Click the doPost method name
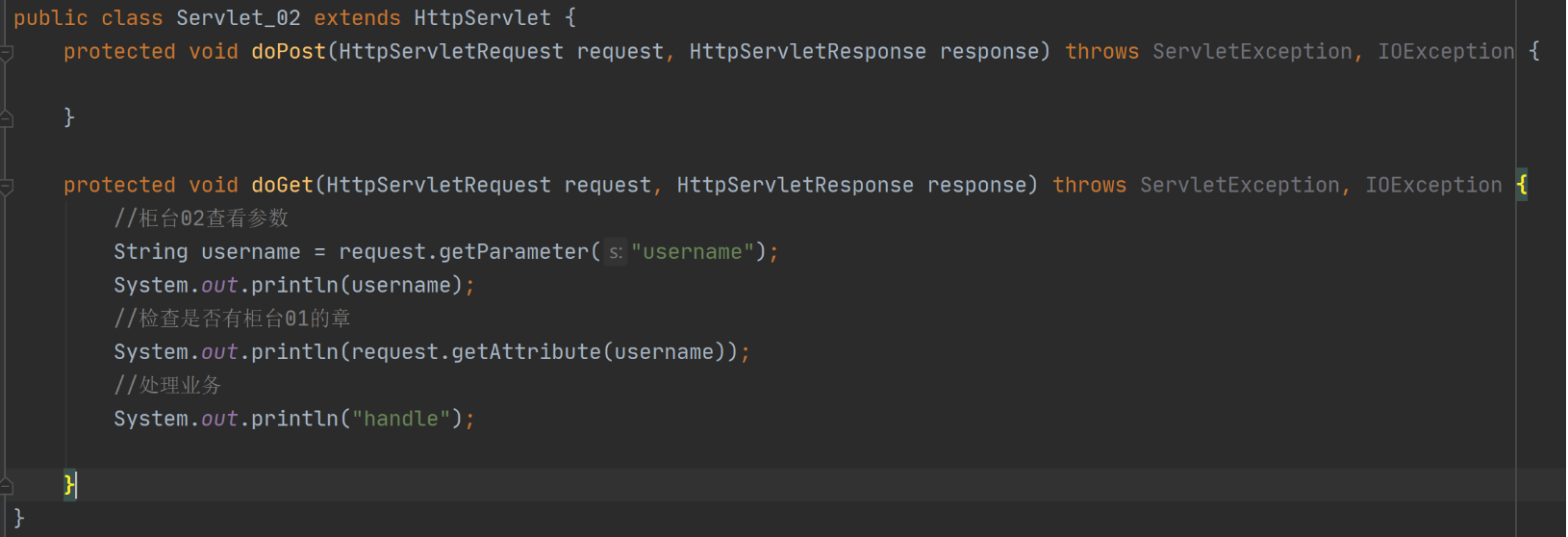The image size is (1568, 537). coord(289,52)
